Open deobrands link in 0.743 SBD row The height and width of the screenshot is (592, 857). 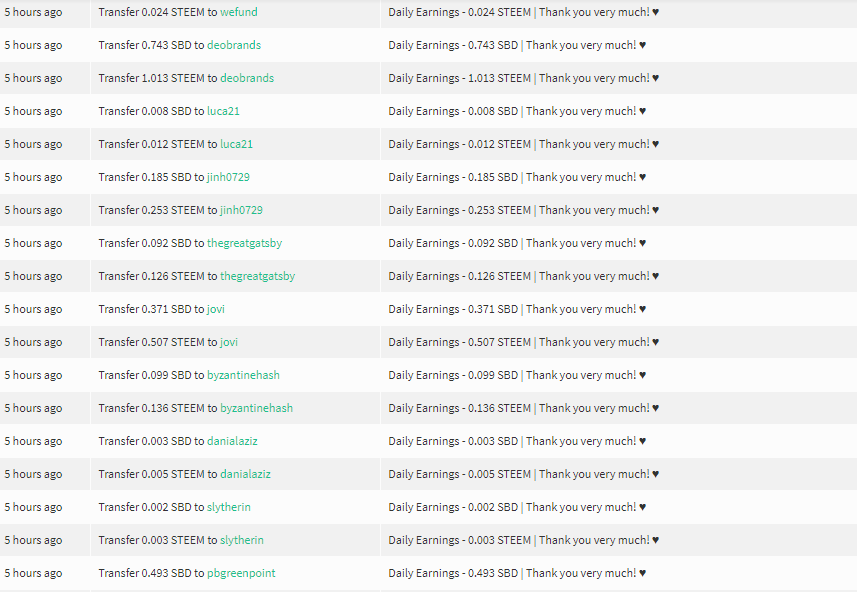tap(234, 45)
